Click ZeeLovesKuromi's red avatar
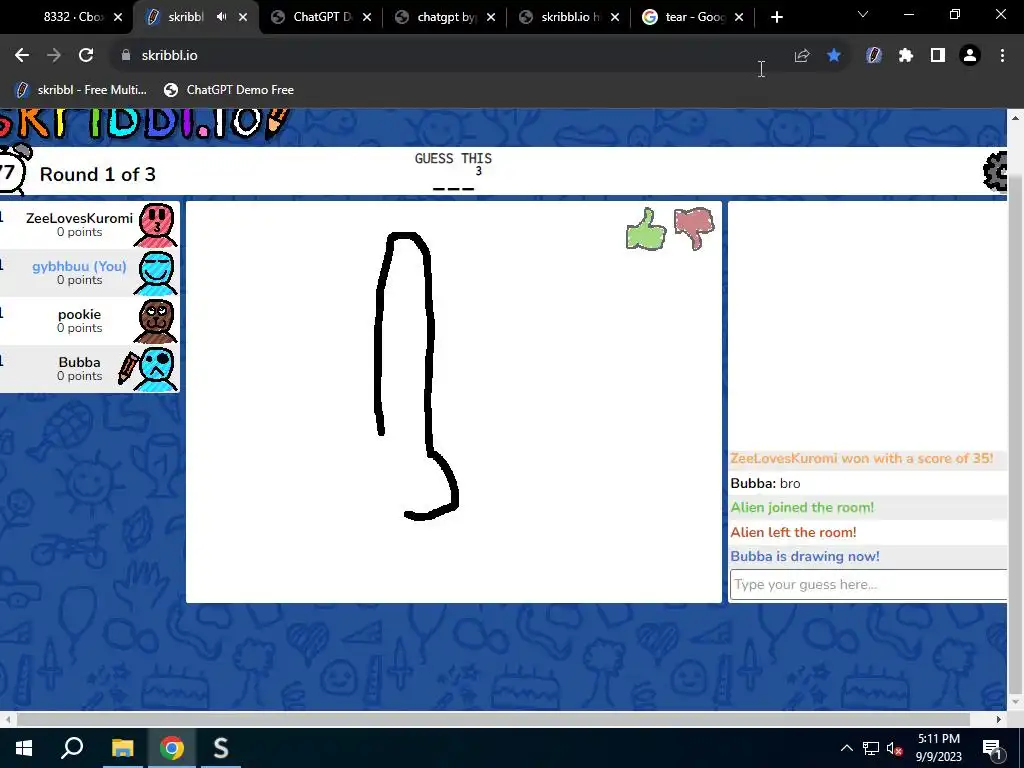The image size is (1024, 768). pos(156,225)
